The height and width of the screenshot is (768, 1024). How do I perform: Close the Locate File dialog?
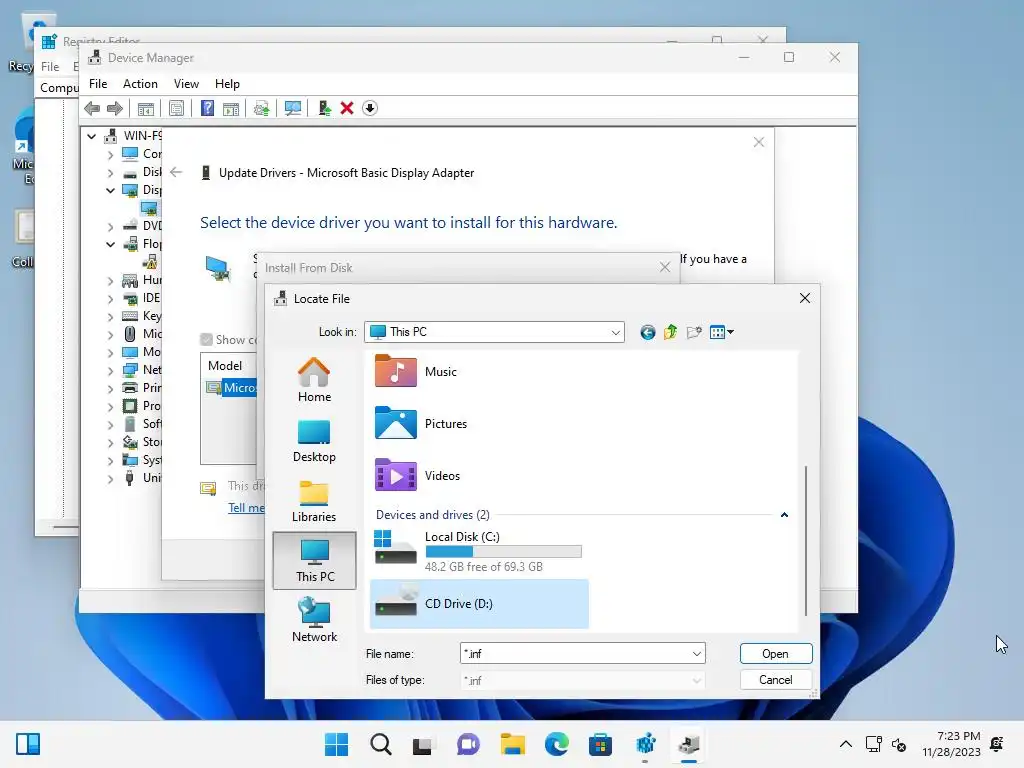(x=805, y=298)
